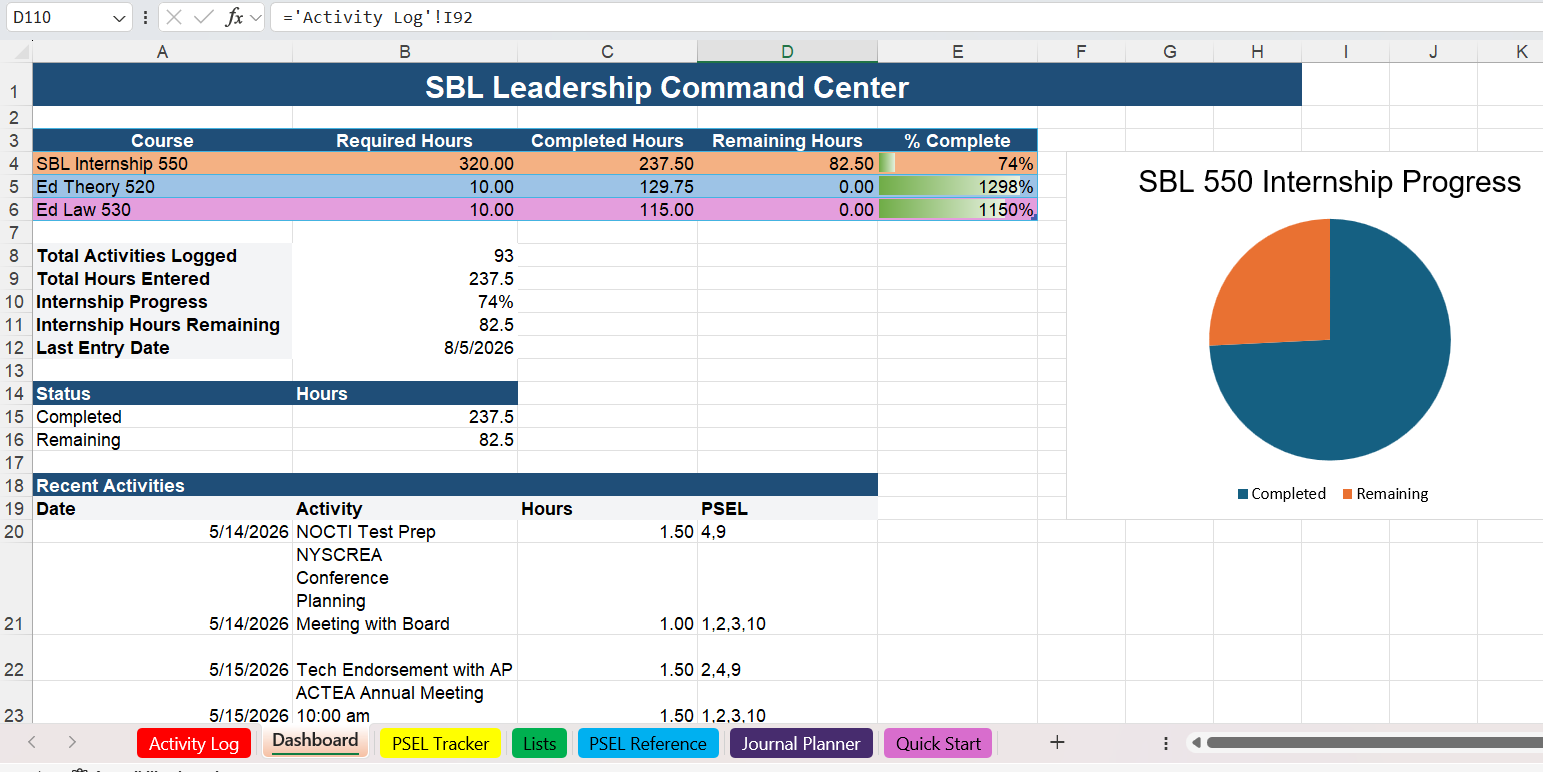Click the NYSCREA Conference Planning activity cell
Viewport: 1543px width, 772px height.
405,589
